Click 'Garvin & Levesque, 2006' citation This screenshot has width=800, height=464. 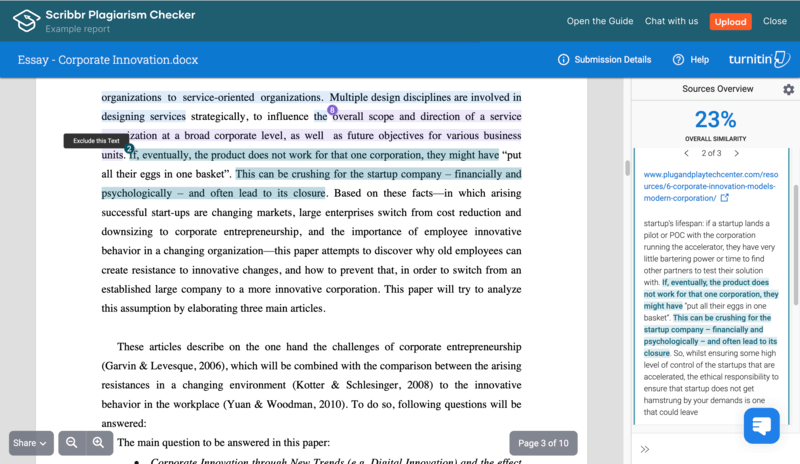pos(163,366)
